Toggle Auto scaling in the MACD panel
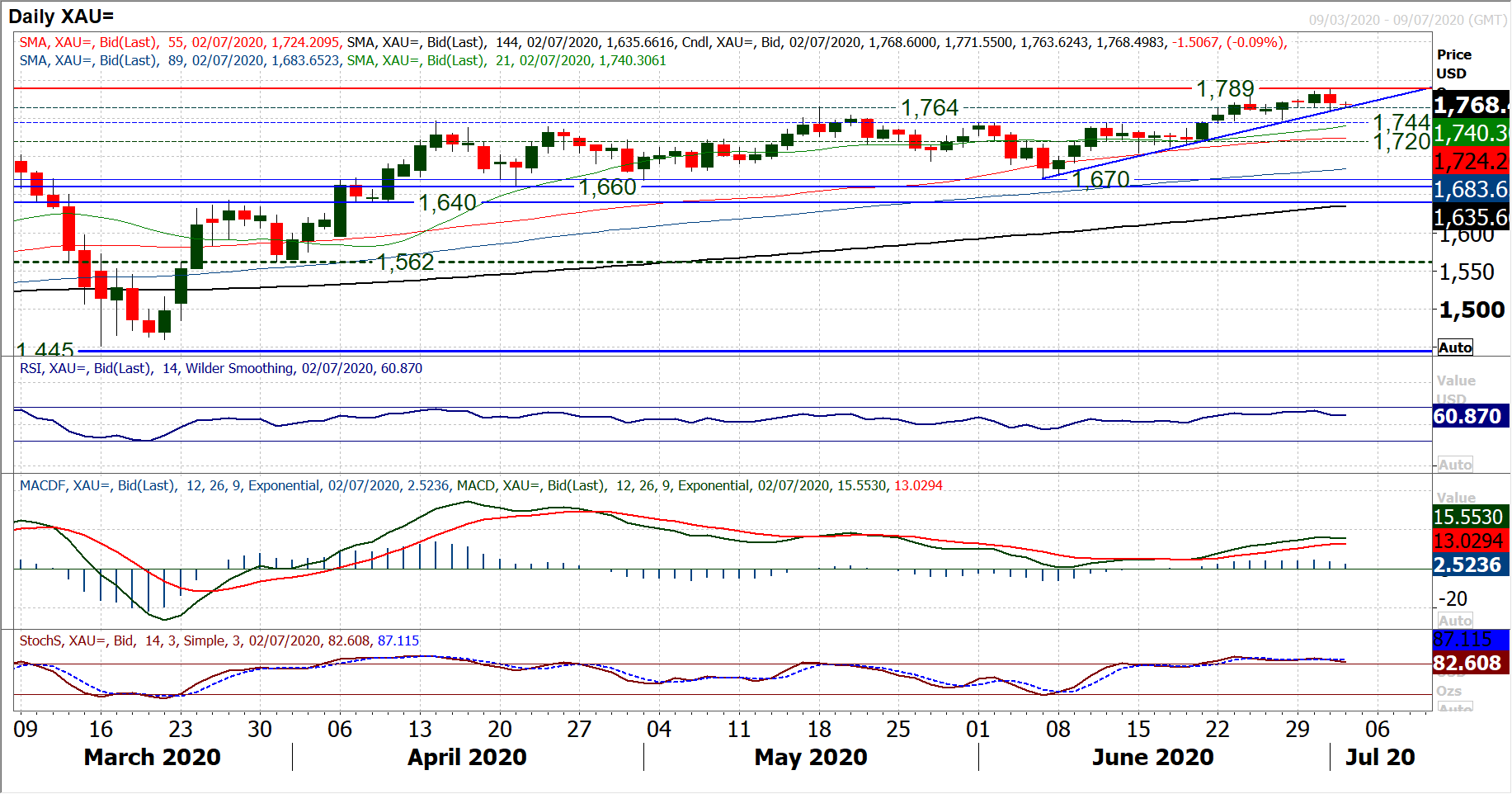Image resolution: width=1512 pixels, height=794 pixels. 1455,621
